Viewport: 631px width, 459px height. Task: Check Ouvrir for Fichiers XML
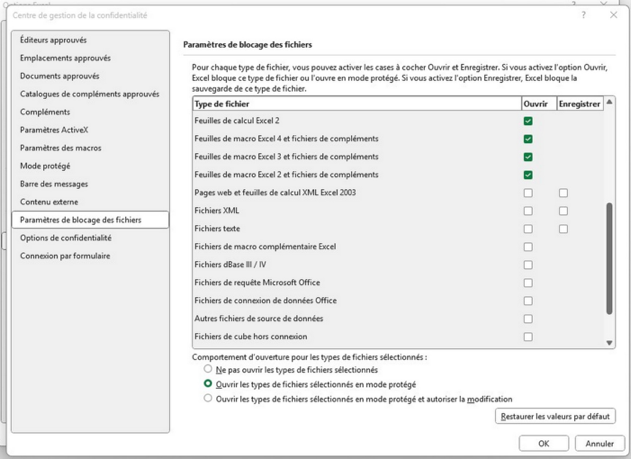(528, 211)
